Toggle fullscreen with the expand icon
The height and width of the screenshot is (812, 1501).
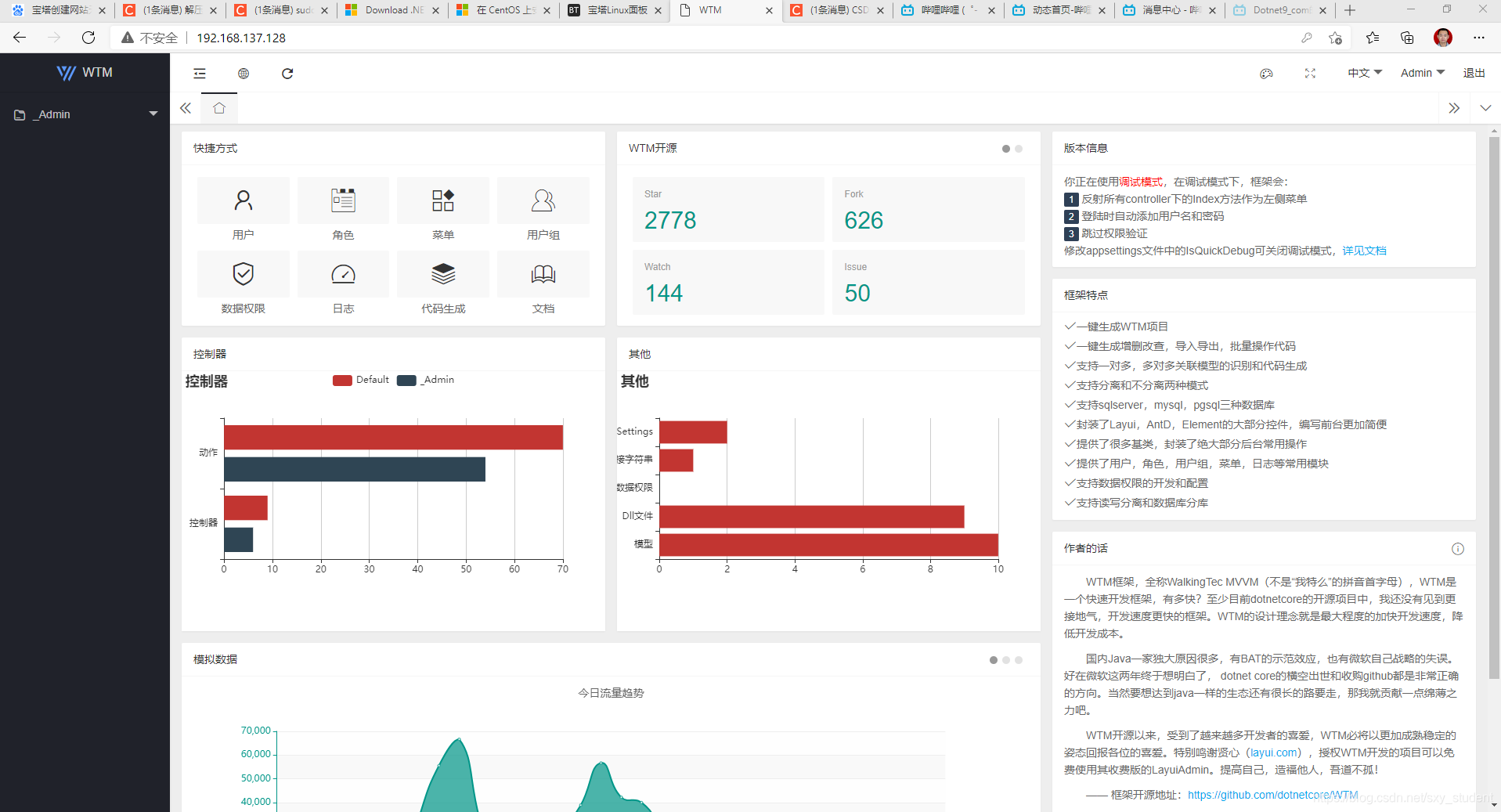coord(1310,74)
